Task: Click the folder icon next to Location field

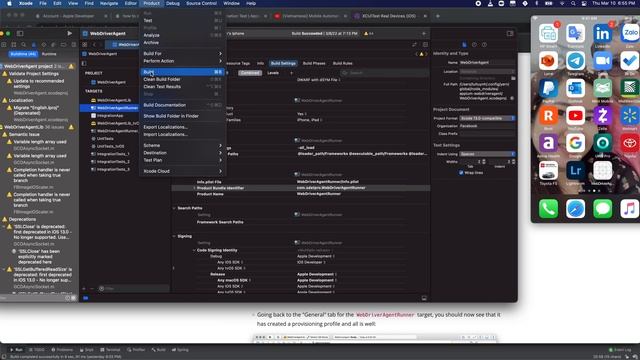Action: pyautogui.click(x=513, y=78)
